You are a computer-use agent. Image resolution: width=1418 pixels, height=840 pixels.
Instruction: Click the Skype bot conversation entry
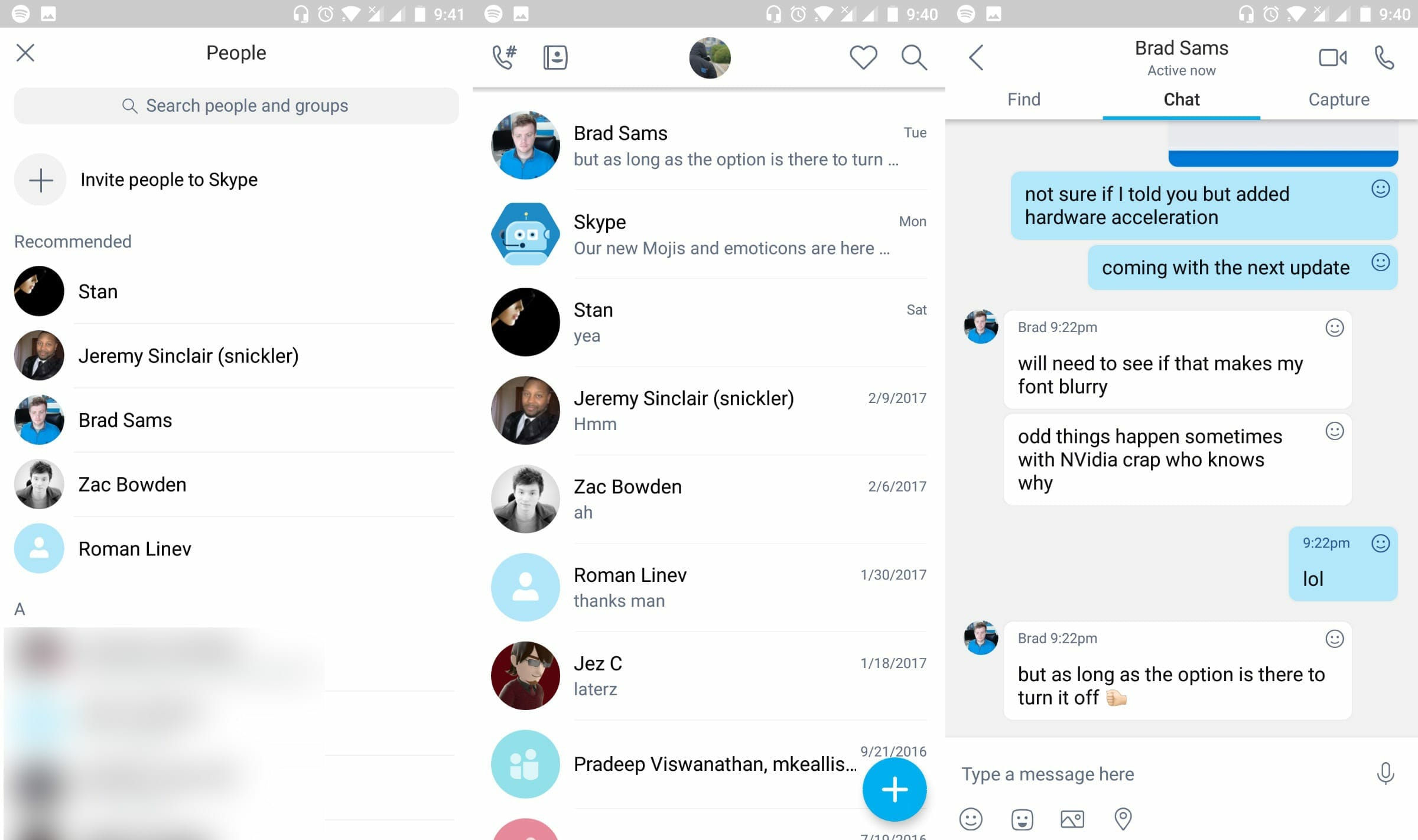click(707, 233)
